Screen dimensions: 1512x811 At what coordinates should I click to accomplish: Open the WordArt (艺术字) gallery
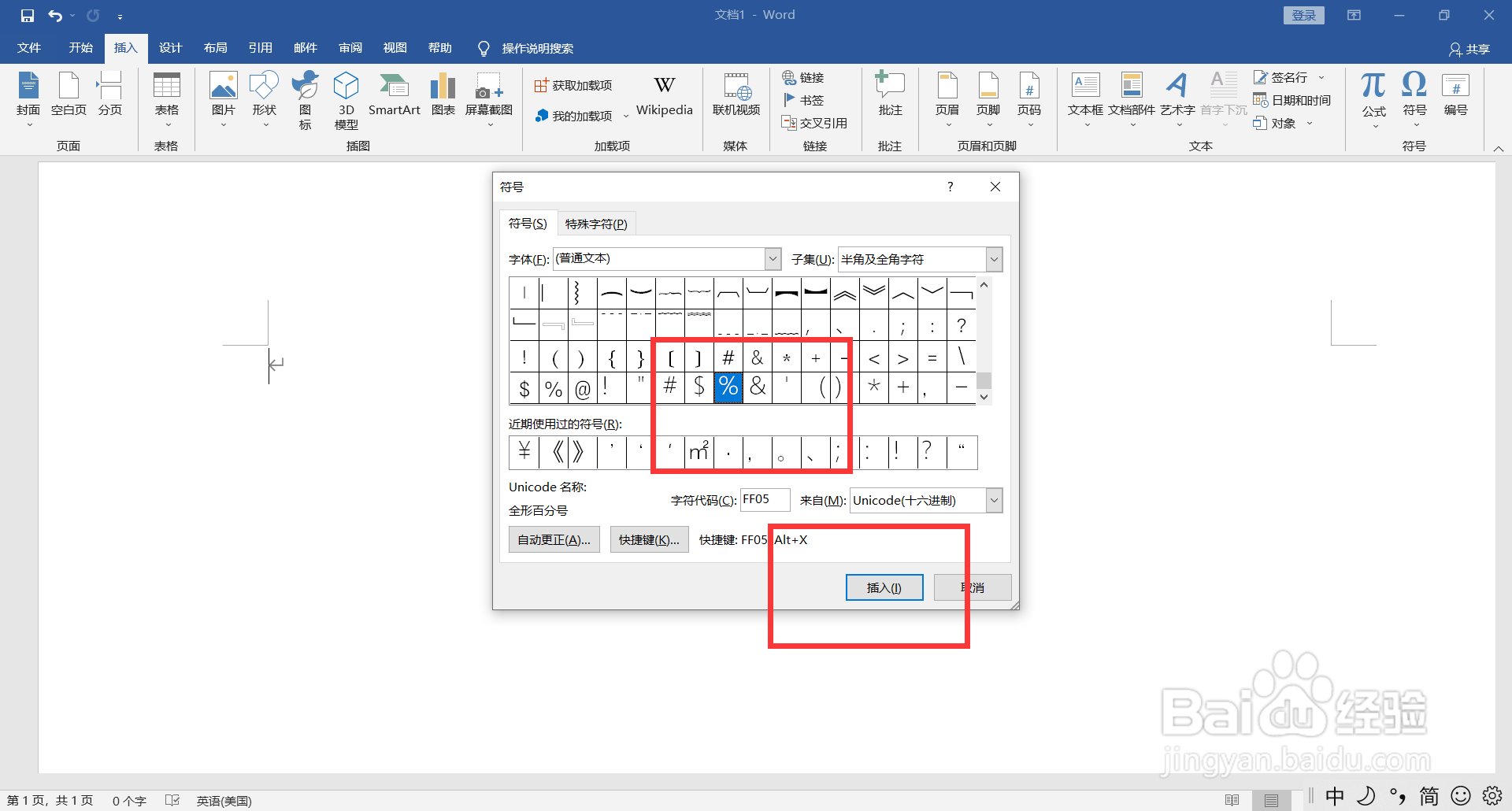(x=1177, y=100)
